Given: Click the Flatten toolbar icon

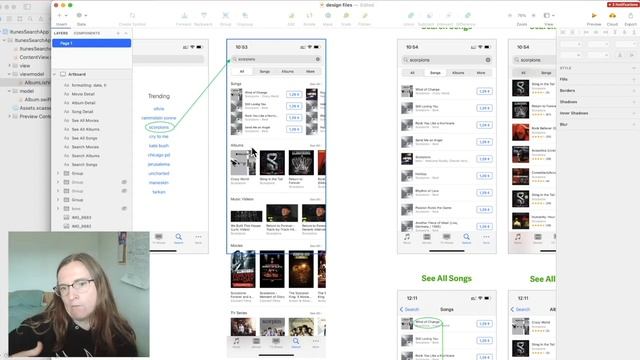Looking at the screenshot, I should pyautogui.click(x=364, y=16).
